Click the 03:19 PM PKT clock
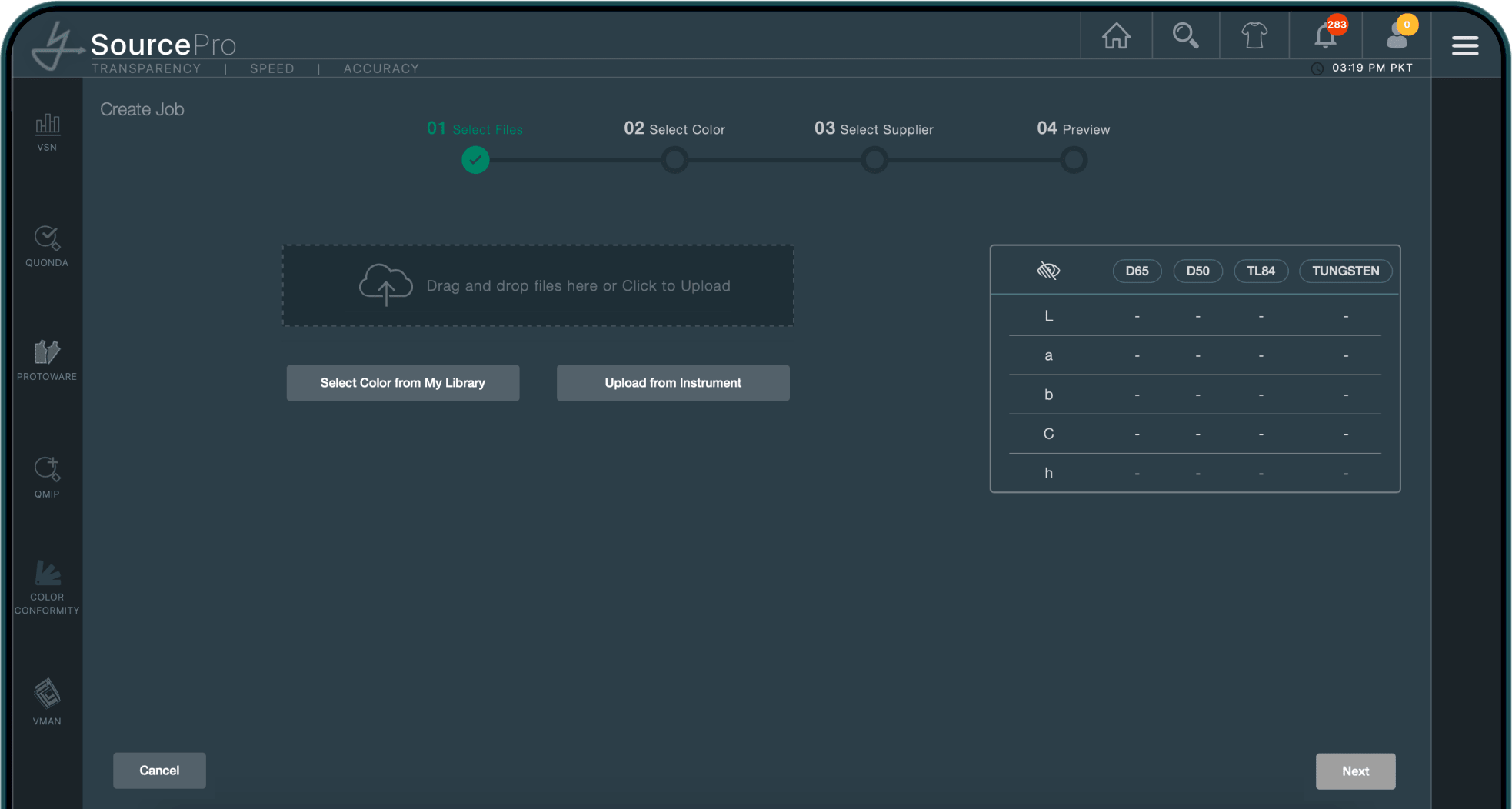Viewport: 1512px width, 809px height. point(1363,68)
